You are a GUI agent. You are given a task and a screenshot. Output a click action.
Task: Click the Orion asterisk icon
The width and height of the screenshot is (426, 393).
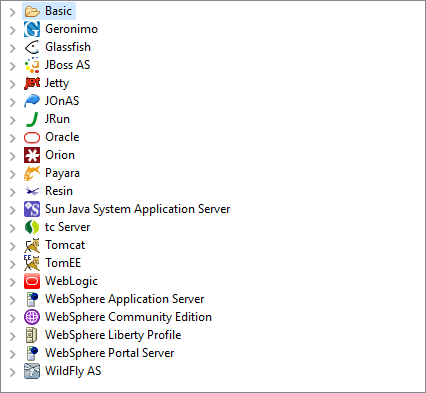tap(32, 155)
